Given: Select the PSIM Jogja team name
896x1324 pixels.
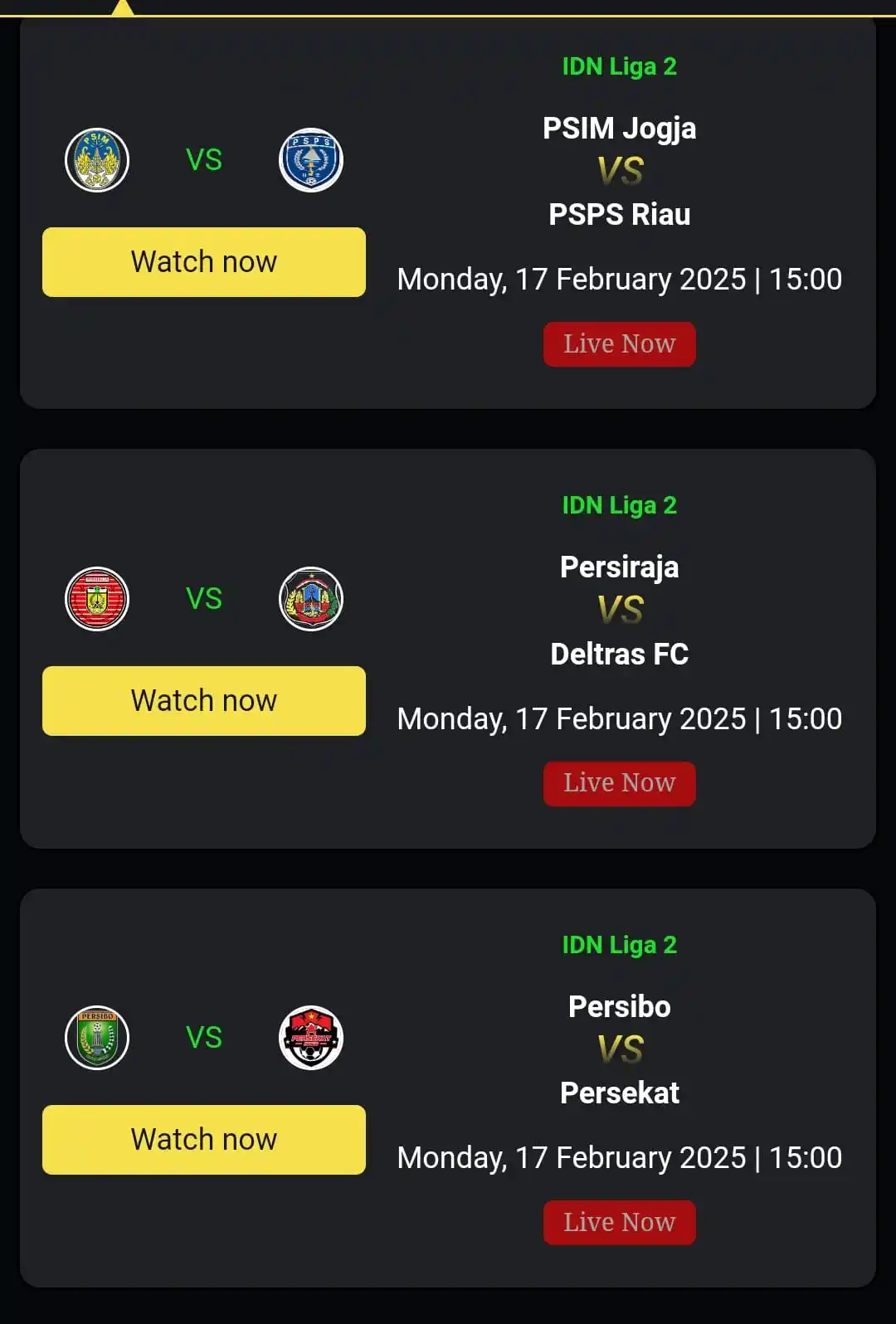Looking at the screenshot, I should pyautogui.click(x=620, y=129).
